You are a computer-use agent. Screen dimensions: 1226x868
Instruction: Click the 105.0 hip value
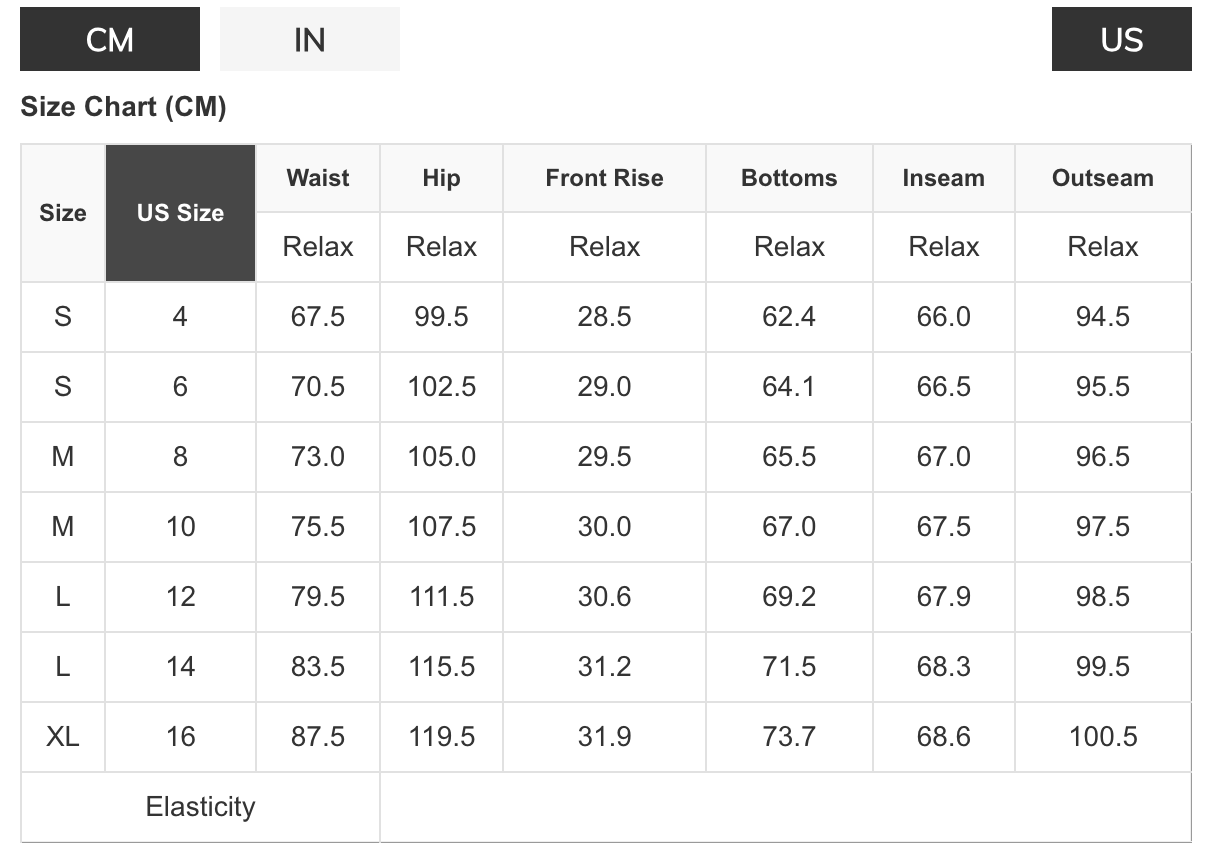point(441,457)
